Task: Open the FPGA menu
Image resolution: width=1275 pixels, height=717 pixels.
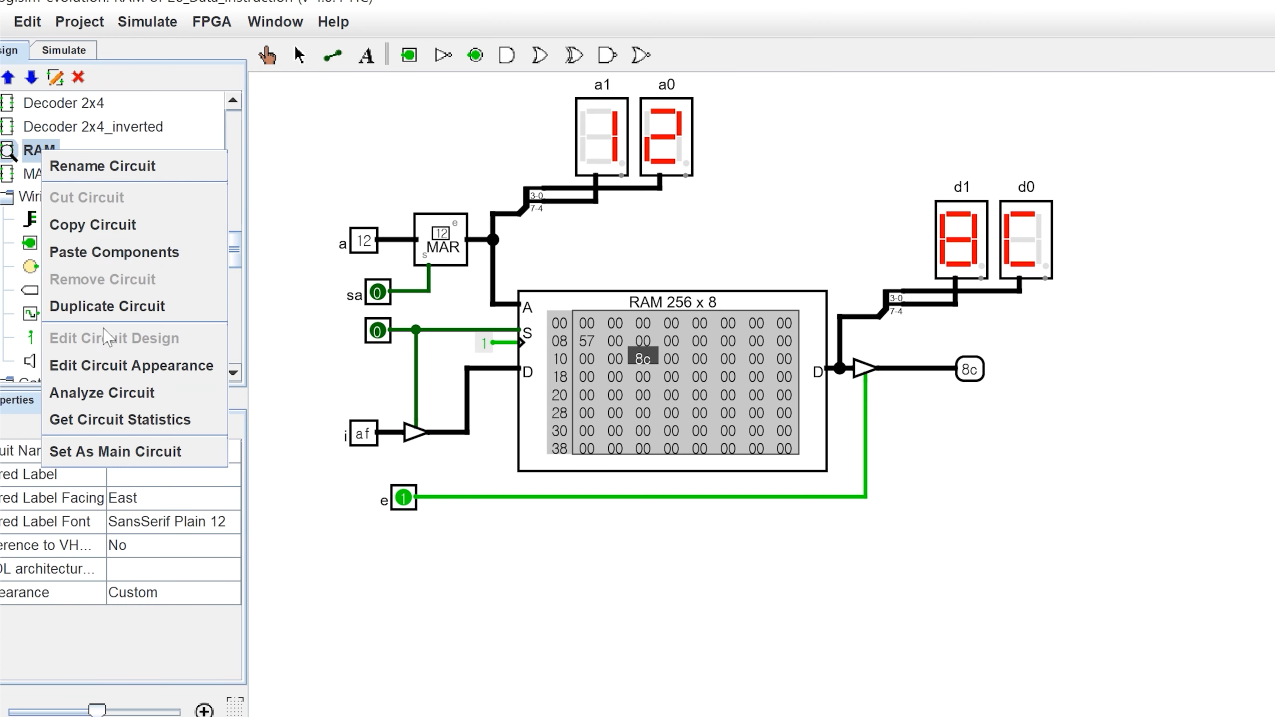Action: (212, 21)
